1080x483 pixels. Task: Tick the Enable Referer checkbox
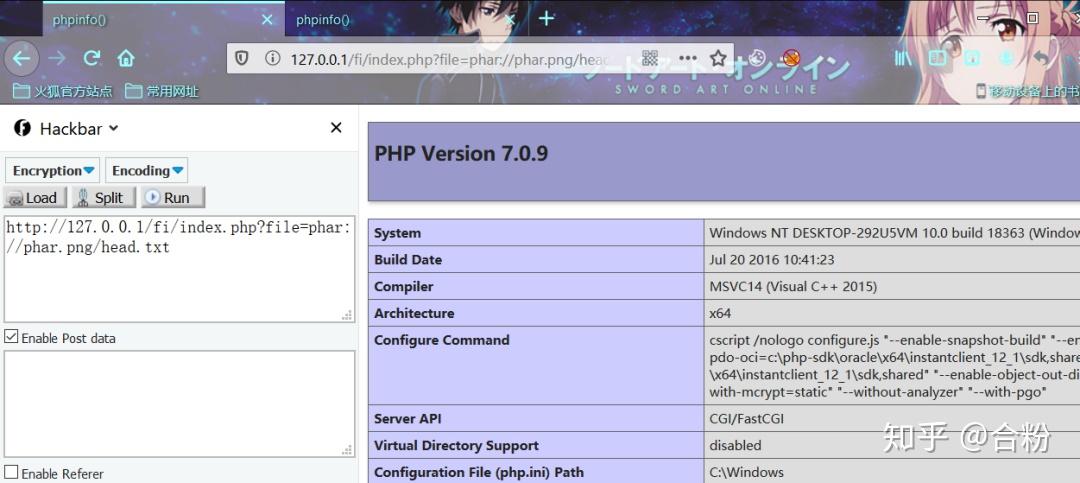pos(11,473)
